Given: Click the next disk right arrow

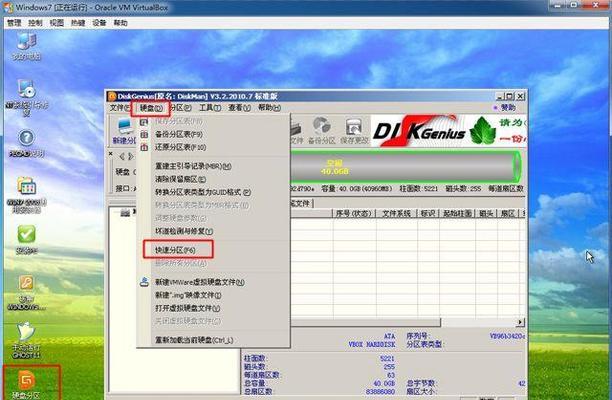Looking at the screenshot, I should (131, 156).
